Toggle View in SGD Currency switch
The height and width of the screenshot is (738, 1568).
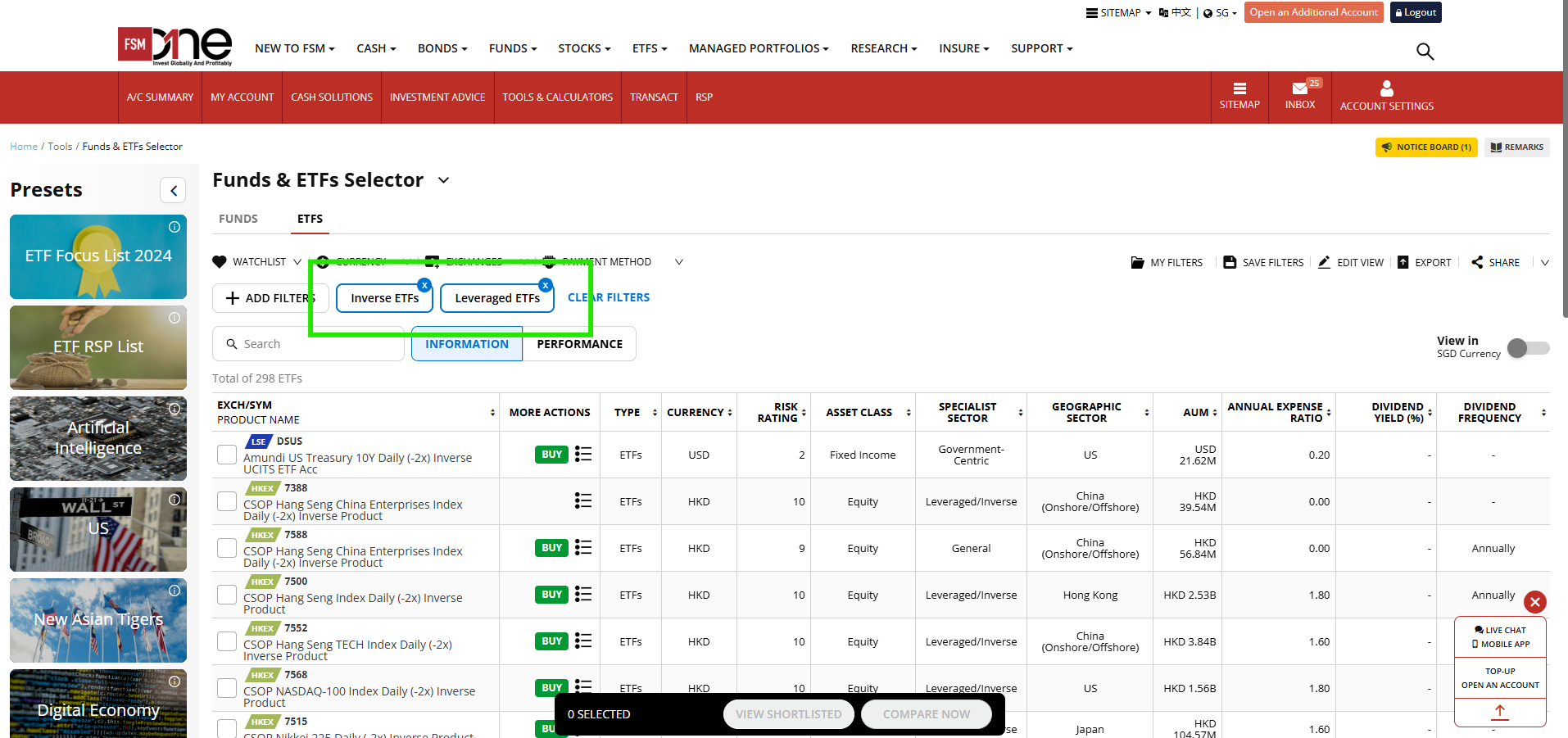click(1528, 348)
